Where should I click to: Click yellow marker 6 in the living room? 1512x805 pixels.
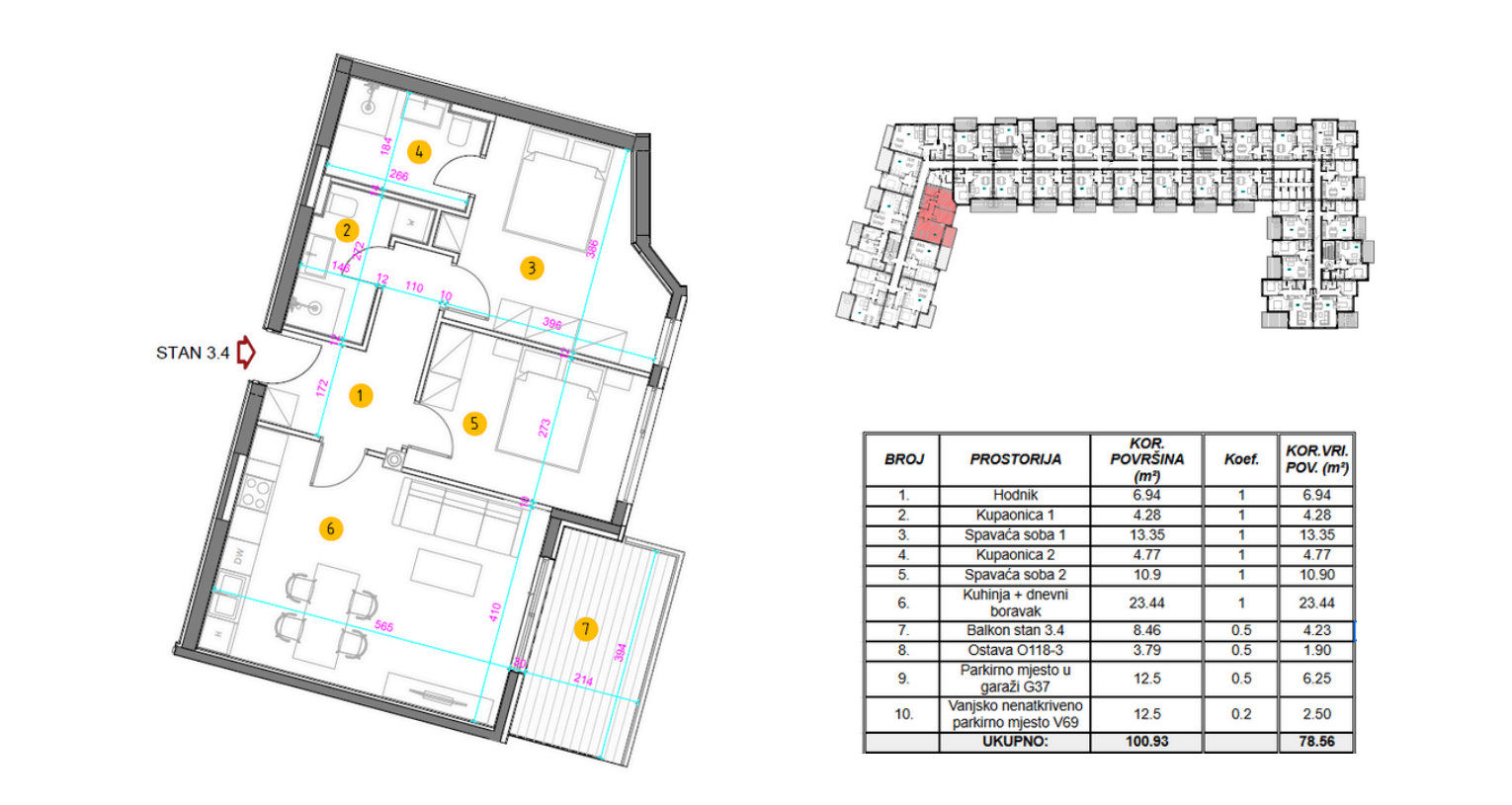[x=330, y=528]
